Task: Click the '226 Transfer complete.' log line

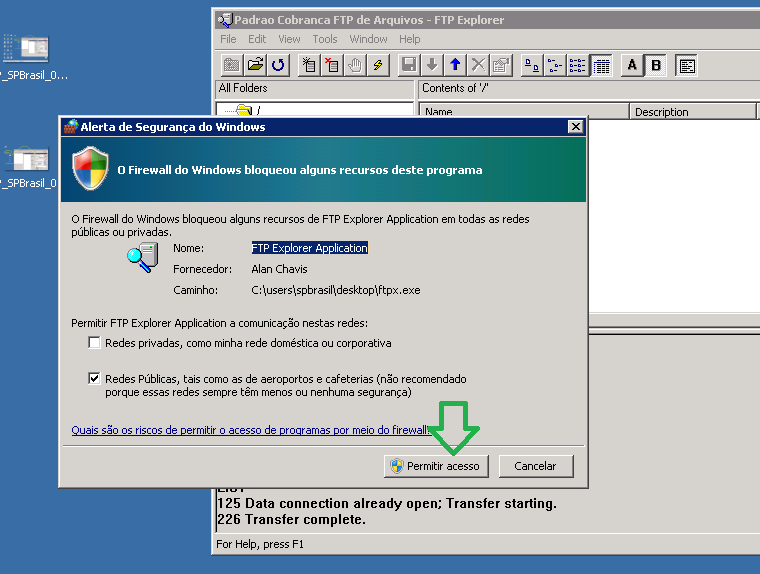Action: [291, 519]
